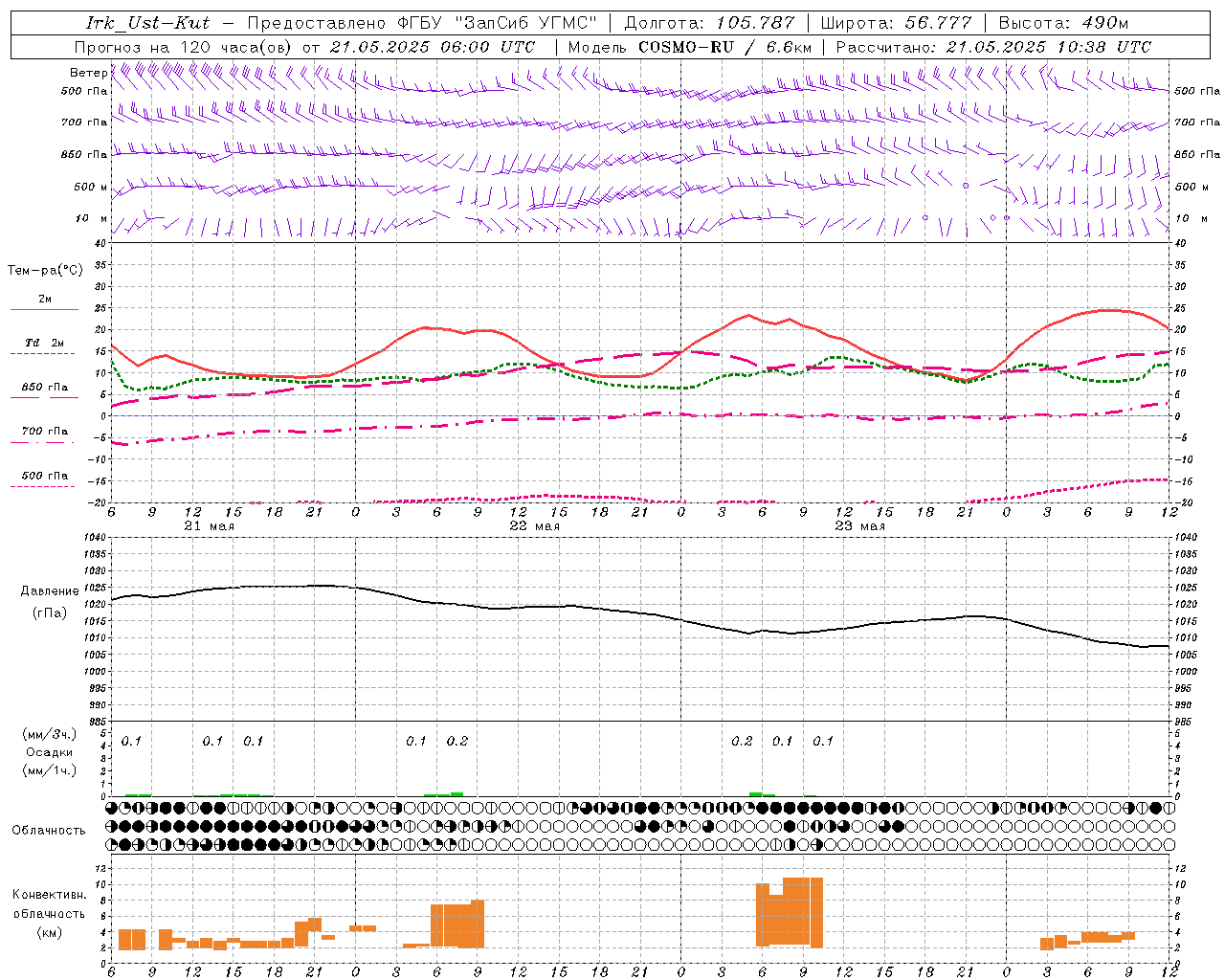Select the (гПа) unit under Давление
The image size is (1225, 980).
click(x=50, y=612)
